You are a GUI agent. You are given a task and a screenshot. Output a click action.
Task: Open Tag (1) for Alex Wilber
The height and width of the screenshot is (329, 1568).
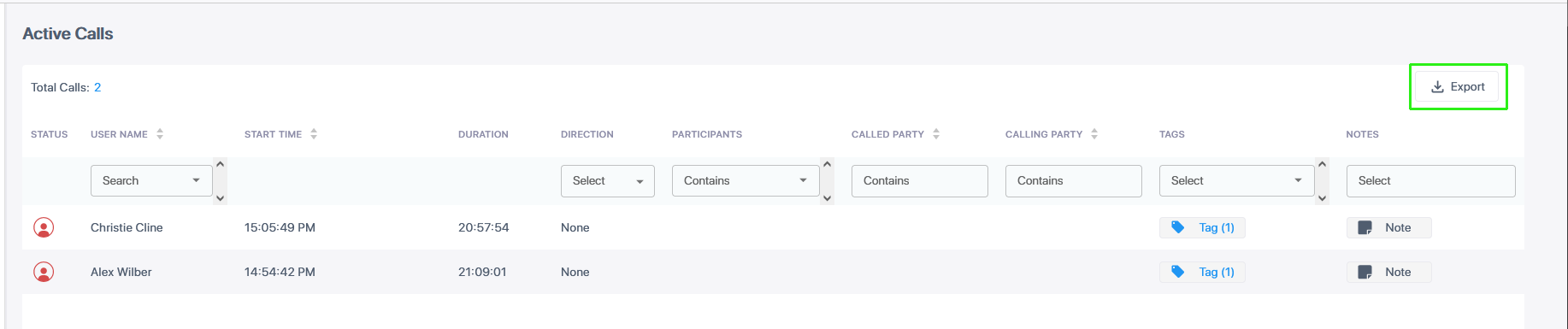pyautogui.click(x=1202, y=272)
